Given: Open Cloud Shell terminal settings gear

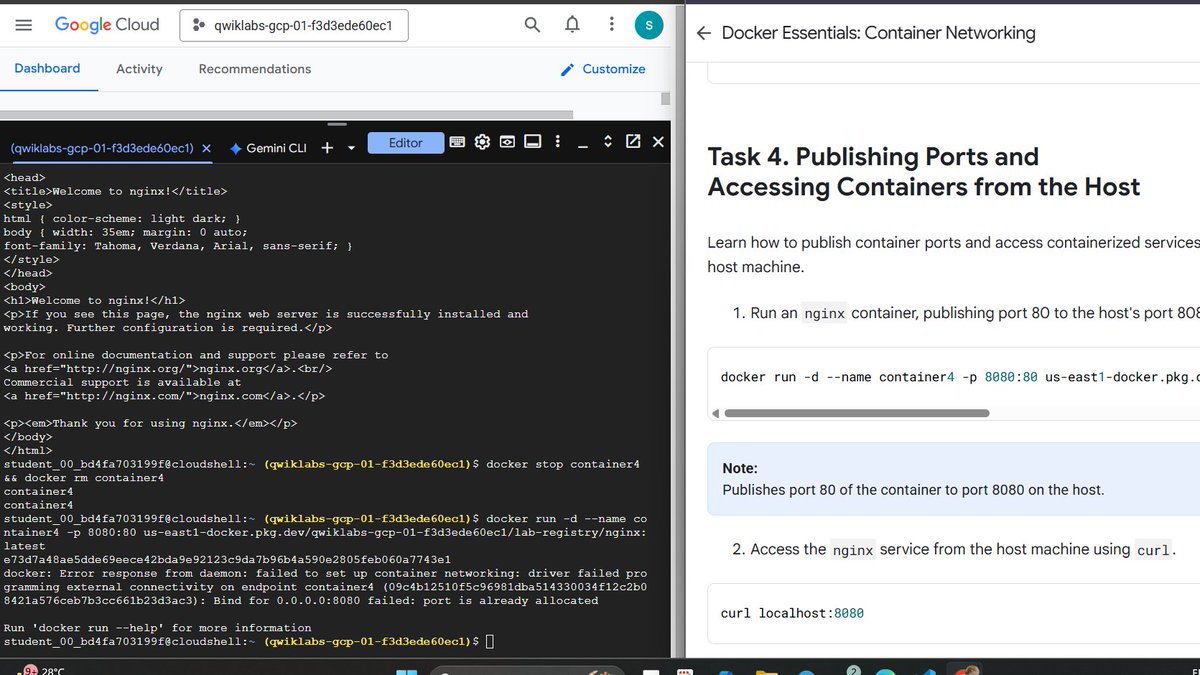Looking at the screenshot, I should tap(482, 142).
